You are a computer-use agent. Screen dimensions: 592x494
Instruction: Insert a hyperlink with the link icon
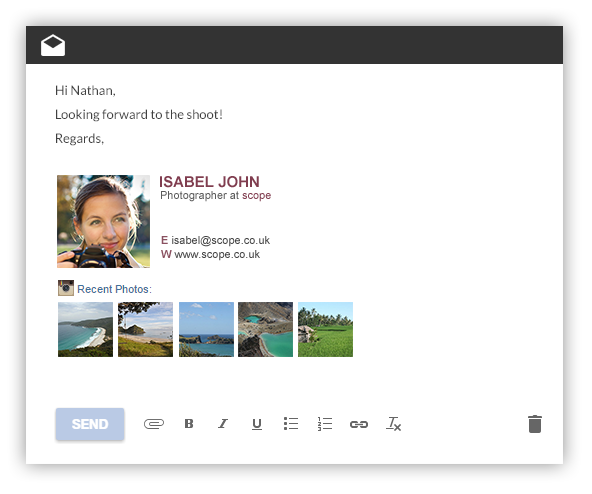pyautogui.click(x=359, y=425)
